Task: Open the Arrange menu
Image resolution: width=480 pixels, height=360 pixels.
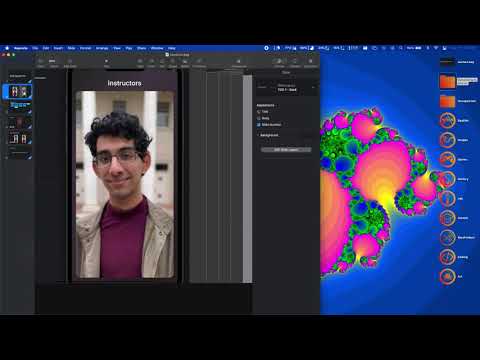Action: (102, 48)
